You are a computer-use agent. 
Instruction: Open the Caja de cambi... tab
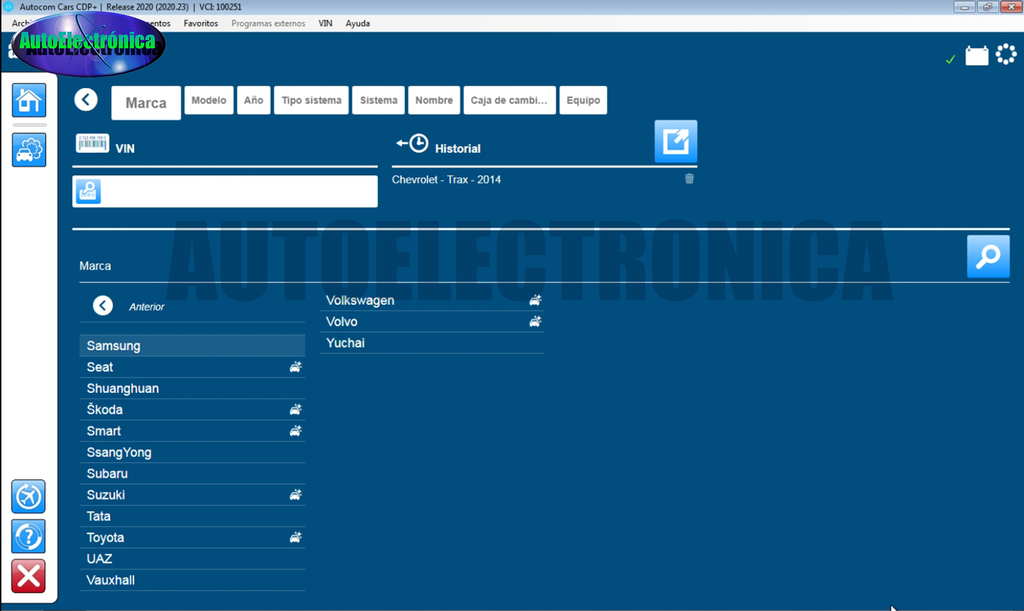point(509,101)
